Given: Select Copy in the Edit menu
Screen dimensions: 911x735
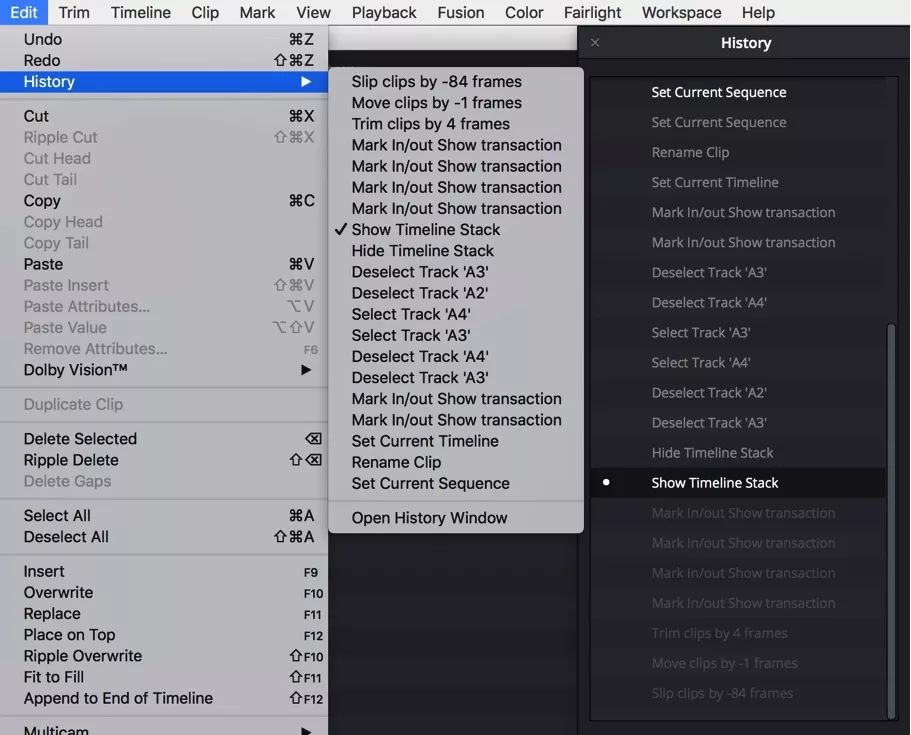Looking at the screenshot, I should click(x=164, y=200).
